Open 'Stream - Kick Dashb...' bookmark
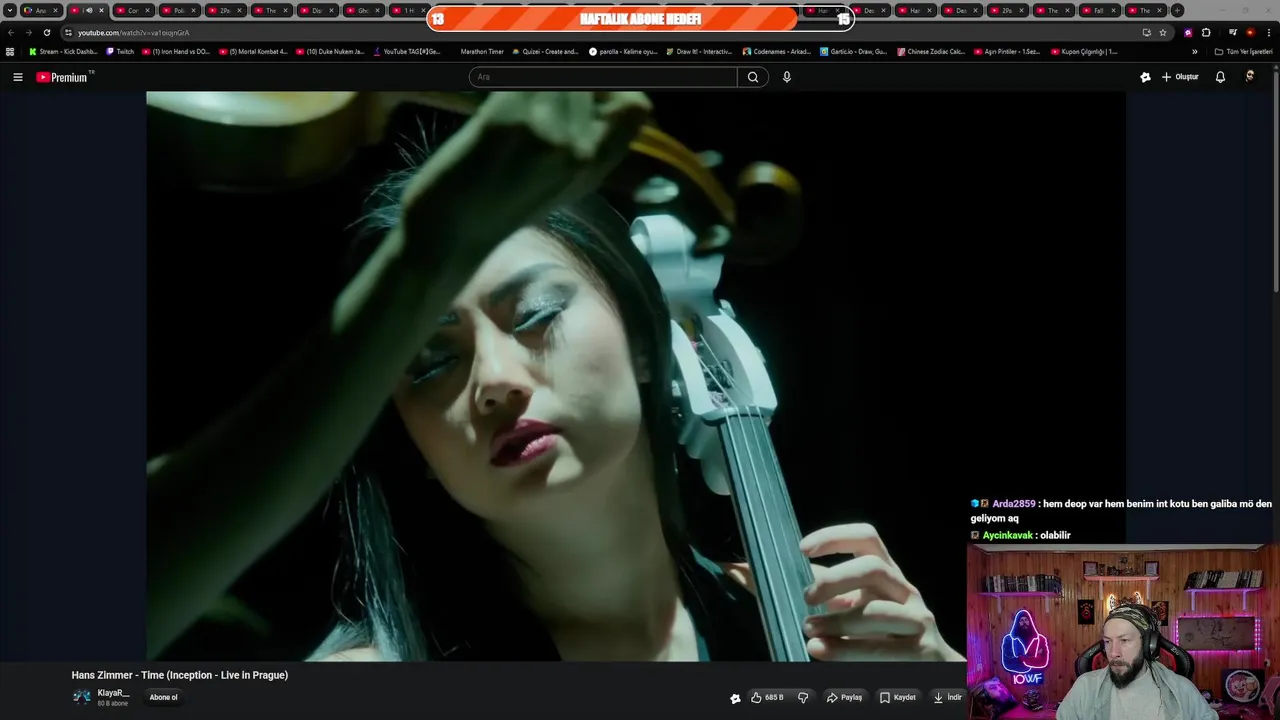The width and height of the screenshot is (1280, 720). click(x=64, y=52)
